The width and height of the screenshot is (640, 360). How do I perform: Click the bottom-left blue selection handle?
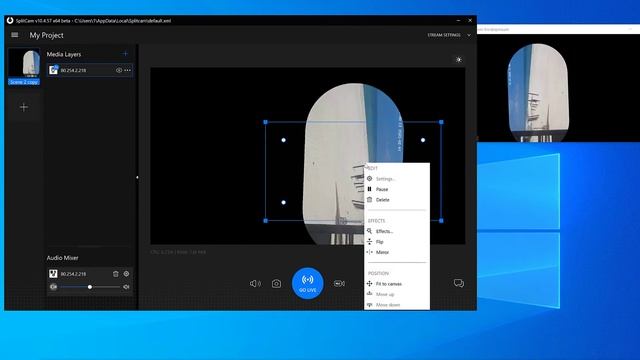pyautogui.click(x=266, y=221)
